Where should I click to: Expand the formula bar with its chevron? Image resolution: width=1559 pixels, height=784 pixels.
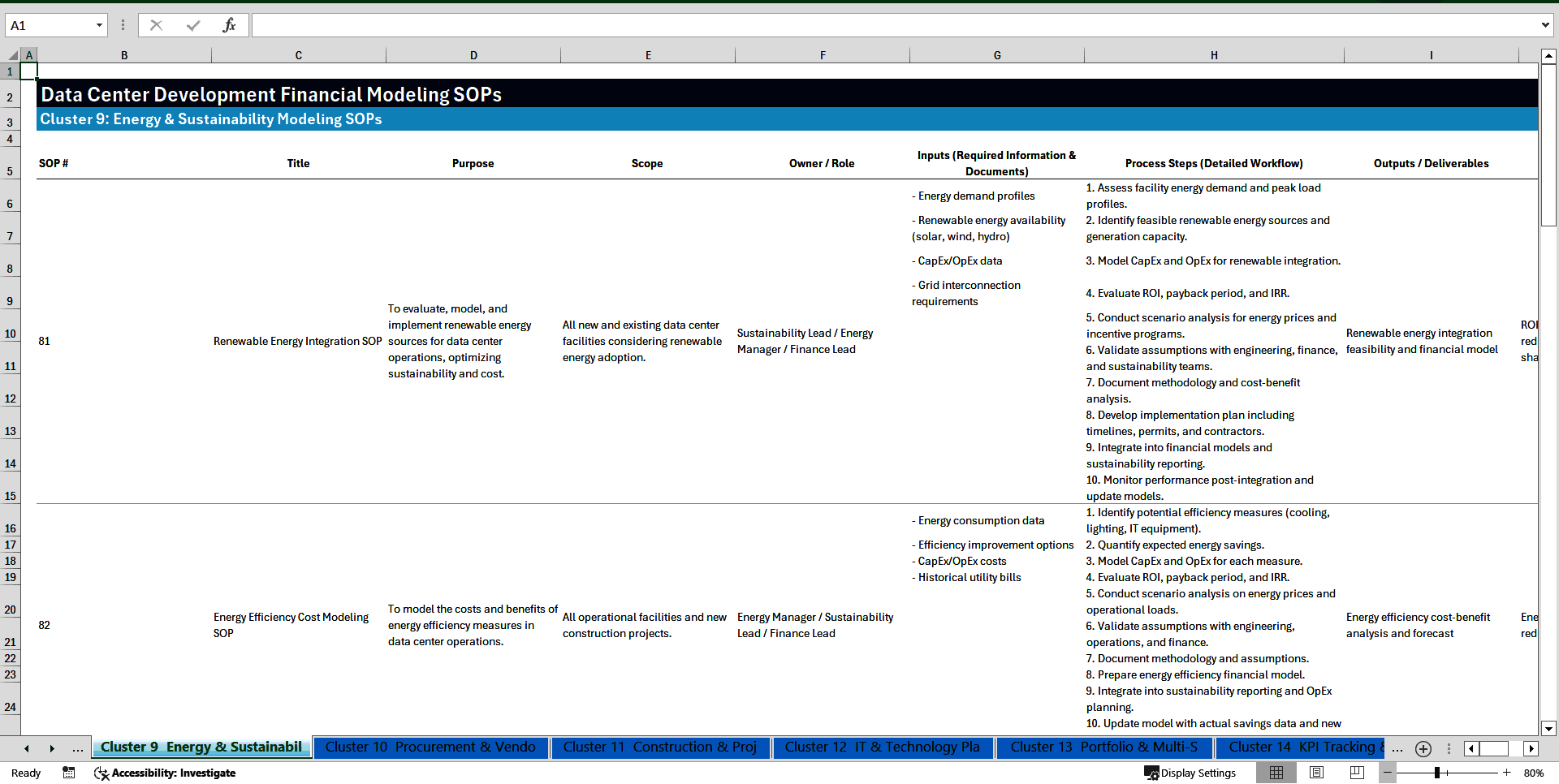(x=1546, y=25)
